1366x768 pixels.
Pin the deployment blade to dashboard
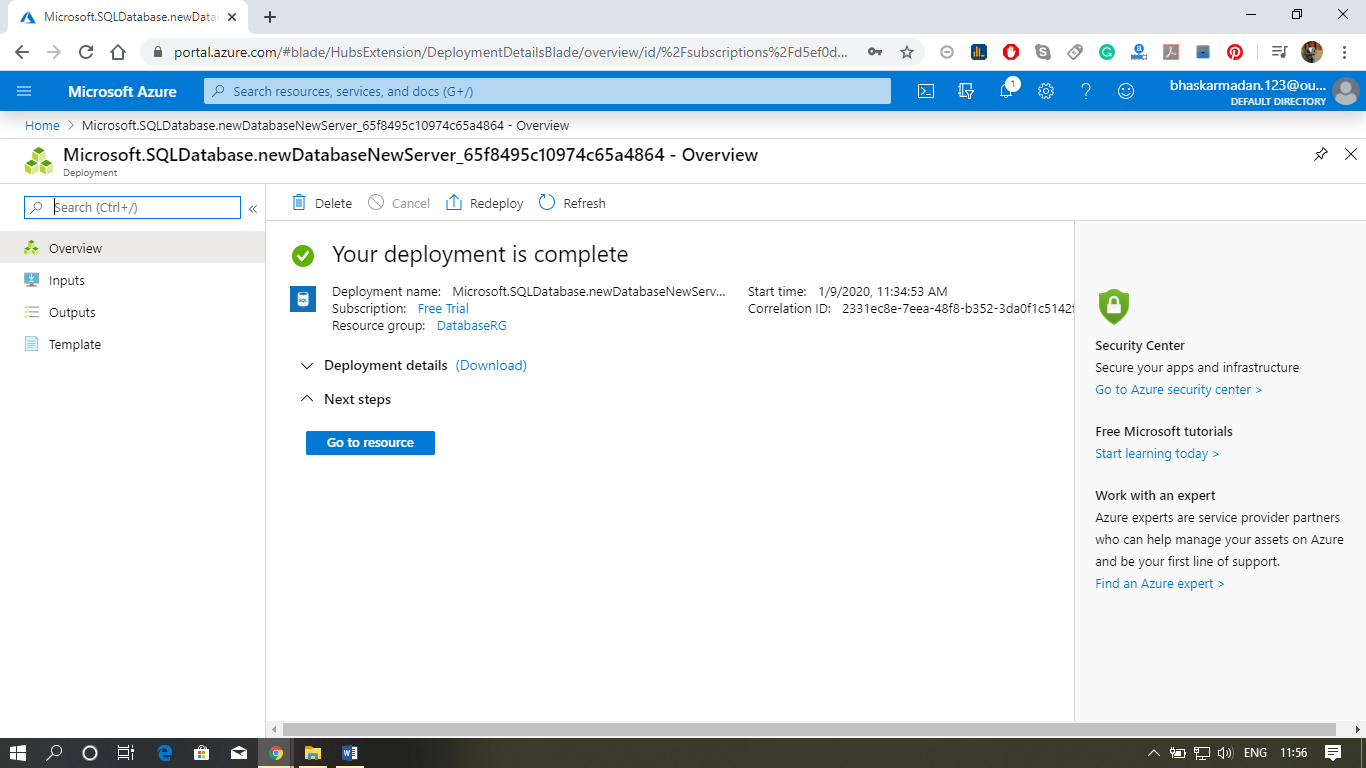click(x=1321, y=154)
